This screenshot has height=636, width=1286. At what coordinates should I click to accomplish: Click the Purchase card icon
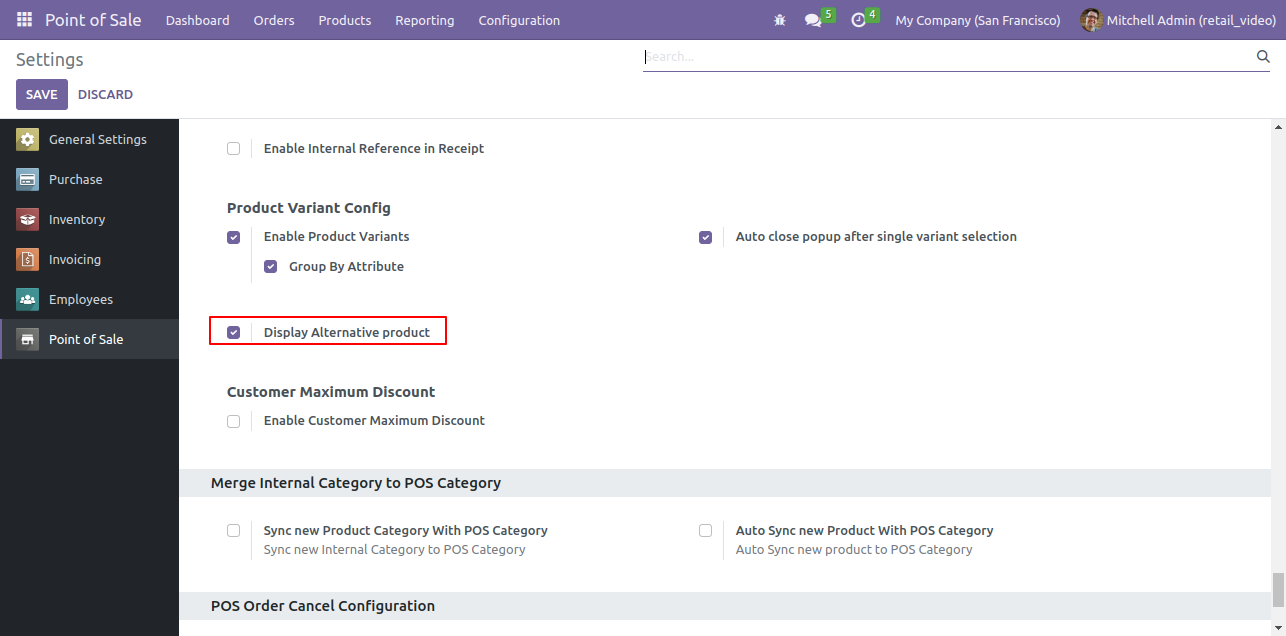pyautogui.click(x=27, y=180)
